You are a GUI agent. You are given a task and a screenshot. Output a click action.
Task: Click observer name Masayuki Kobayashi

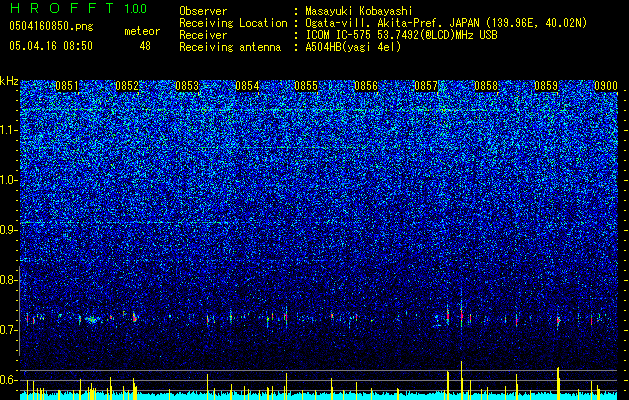[x=359, y=11]
